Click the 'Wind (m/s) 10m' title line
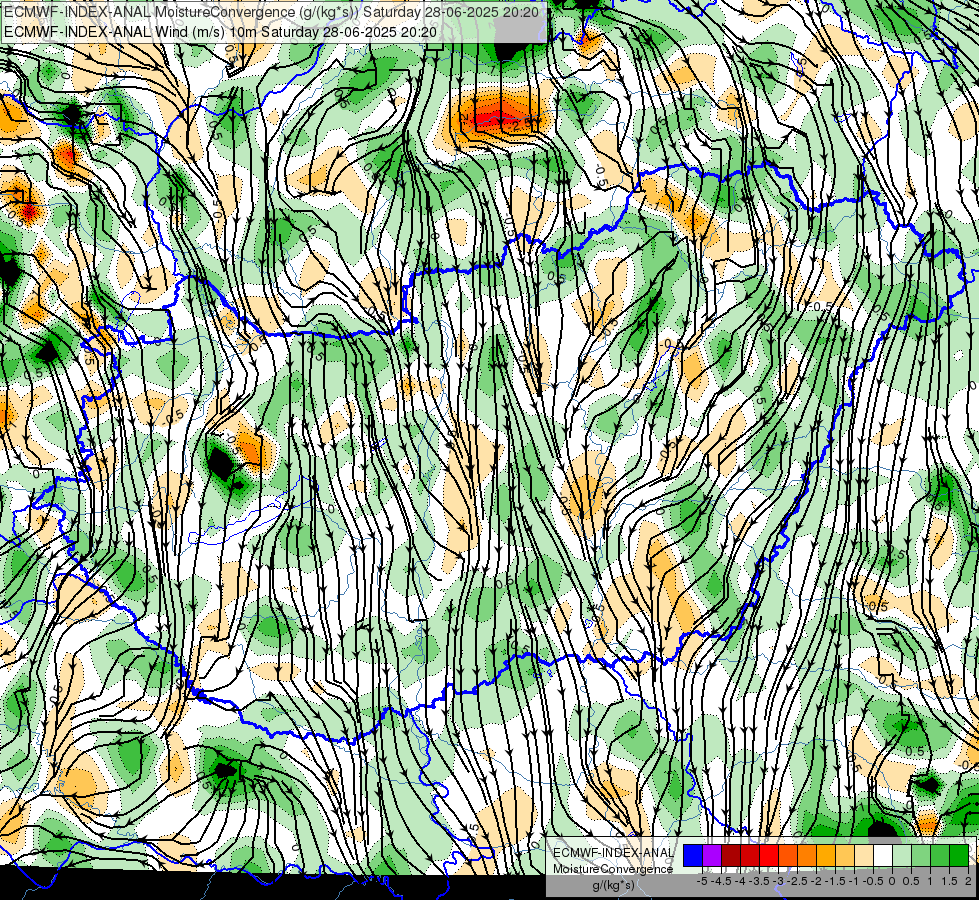The height and width of the screenshot is (900, 979). (220, 31)
